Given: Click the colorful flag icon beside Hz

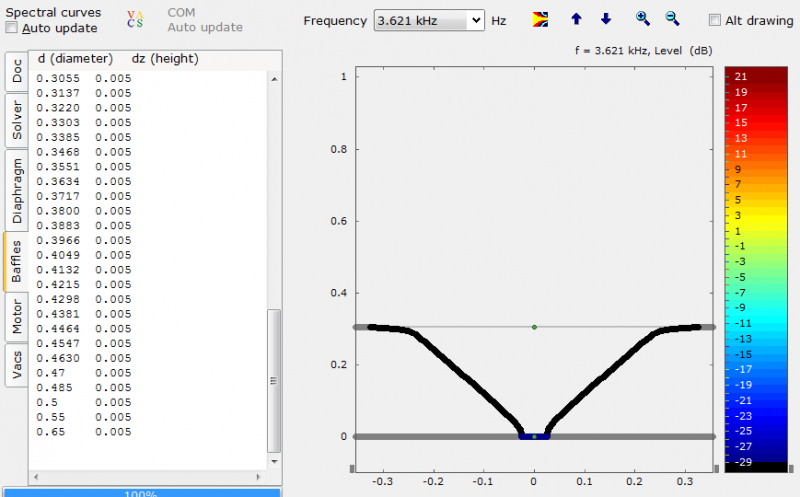Looking at the screenshot, I should (540, 20).
